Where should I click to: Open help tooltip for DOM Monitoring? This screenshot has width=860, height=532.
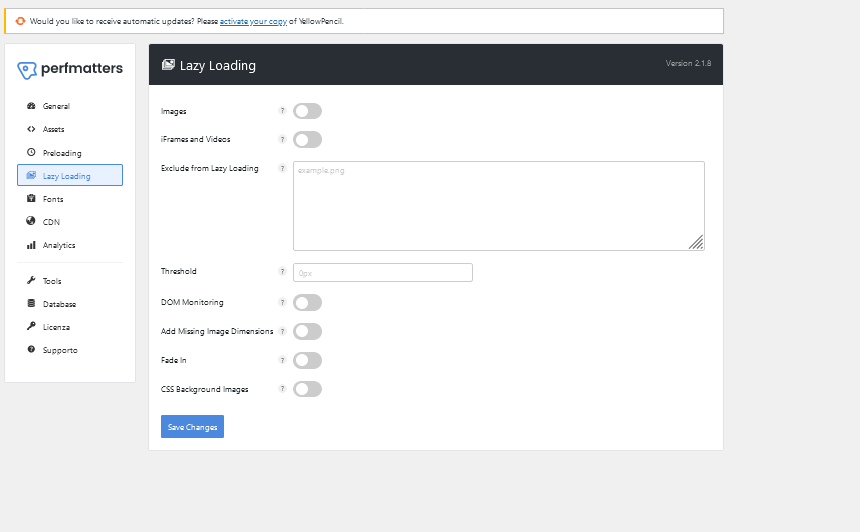282,302
